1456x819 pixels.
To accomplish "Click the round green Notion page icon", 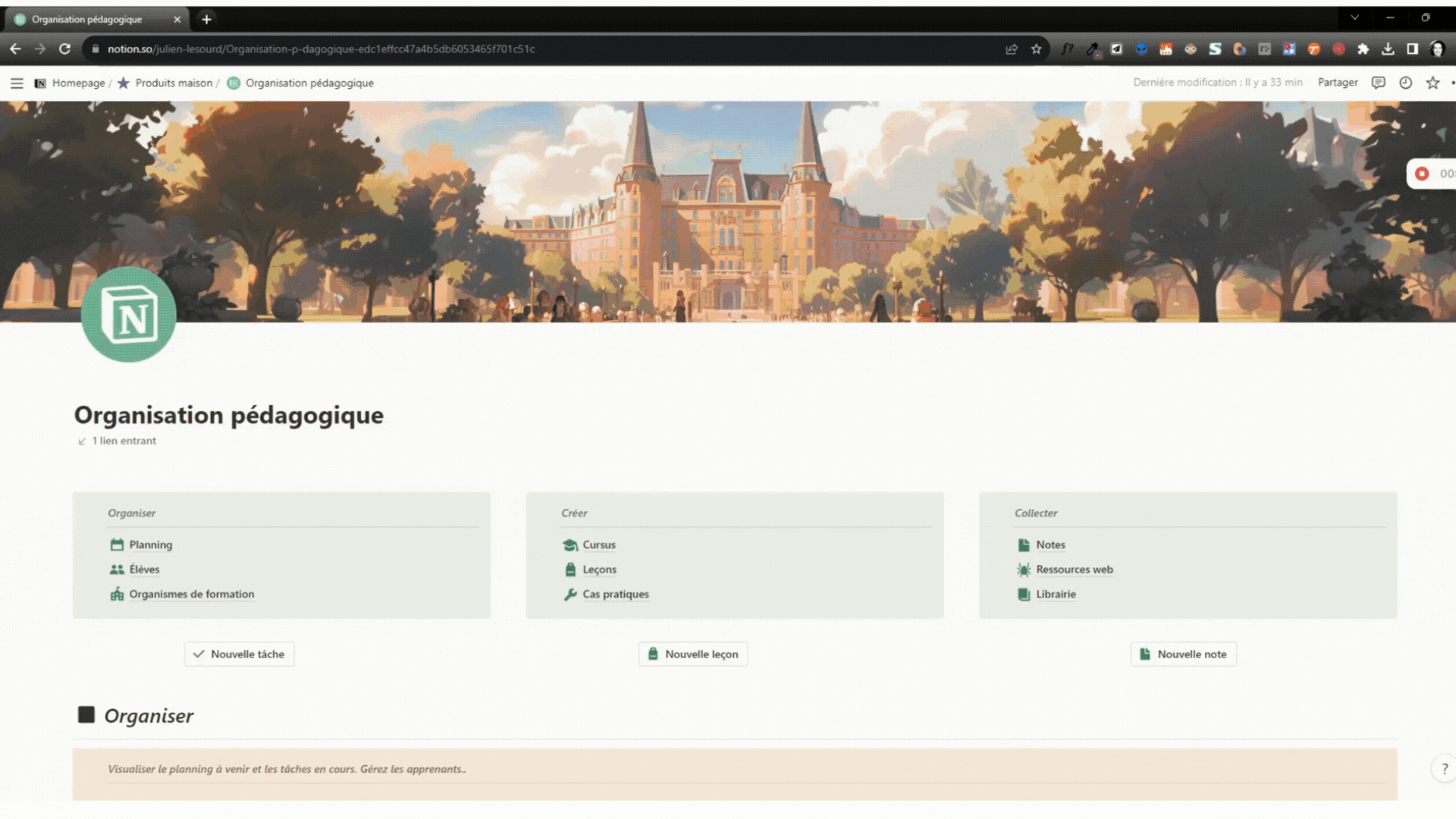I will pos(129,315).
